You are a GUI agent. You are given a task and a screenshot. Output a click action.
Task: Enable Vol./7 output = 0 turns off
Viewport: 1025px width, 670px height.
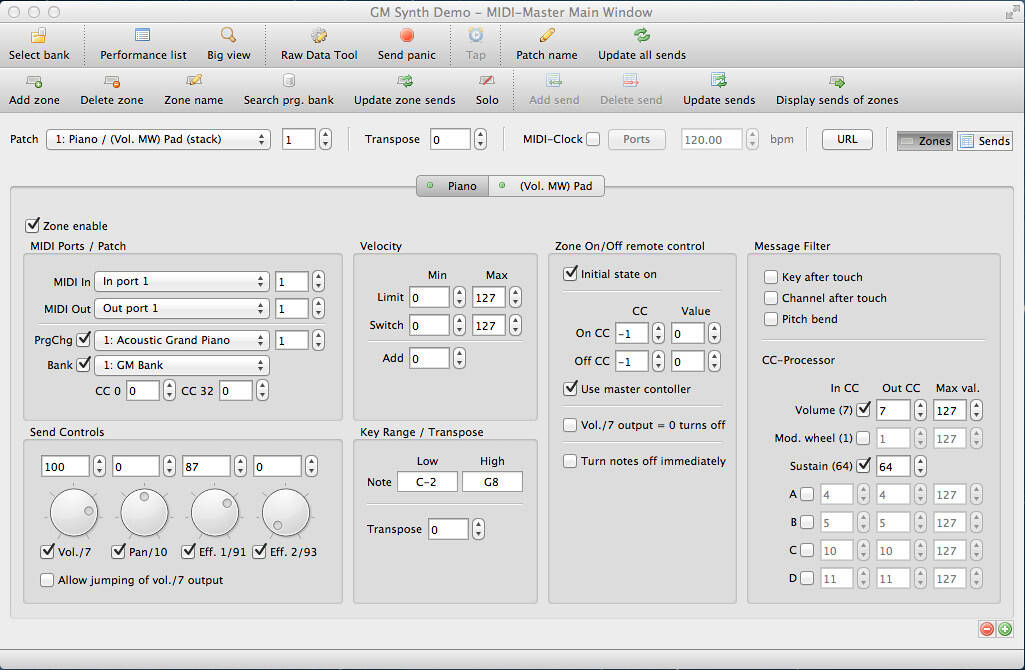point(570,425)
